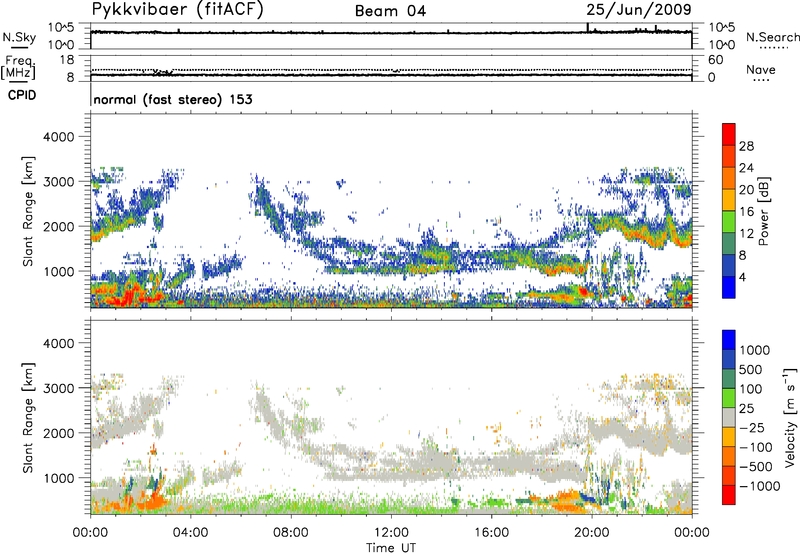Pick the gray −25 to 25 velocity colorbar segment

coord(729,418)
